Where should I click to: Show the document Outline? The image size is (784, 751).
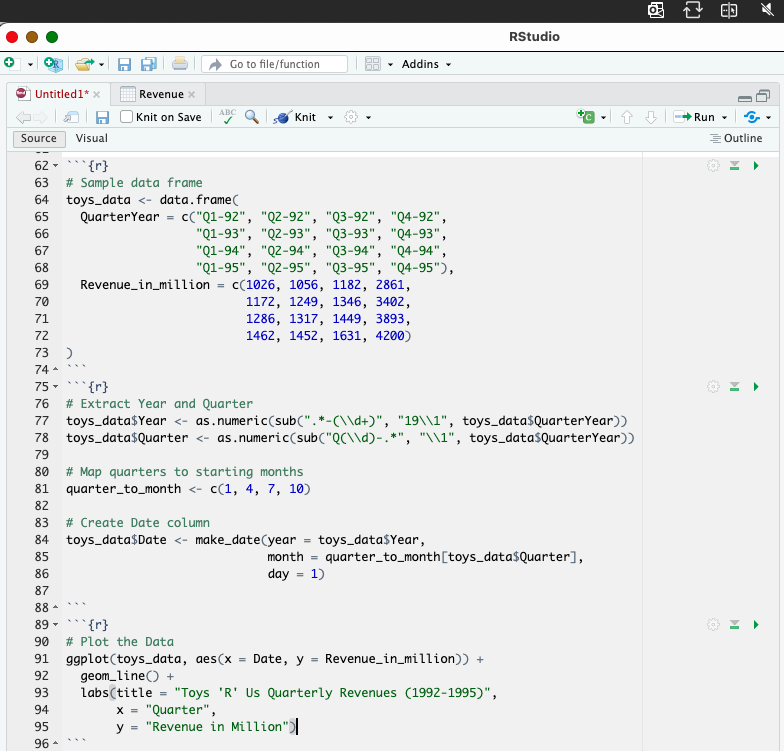736,138
